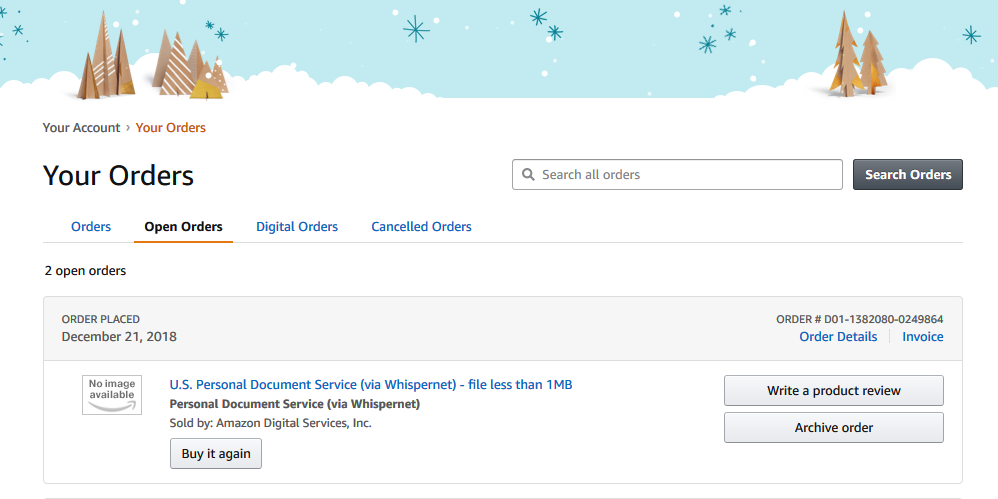
Task: Go to Your Account breadcrumb link
Action: pyautogui.click(x=81, y=128)
